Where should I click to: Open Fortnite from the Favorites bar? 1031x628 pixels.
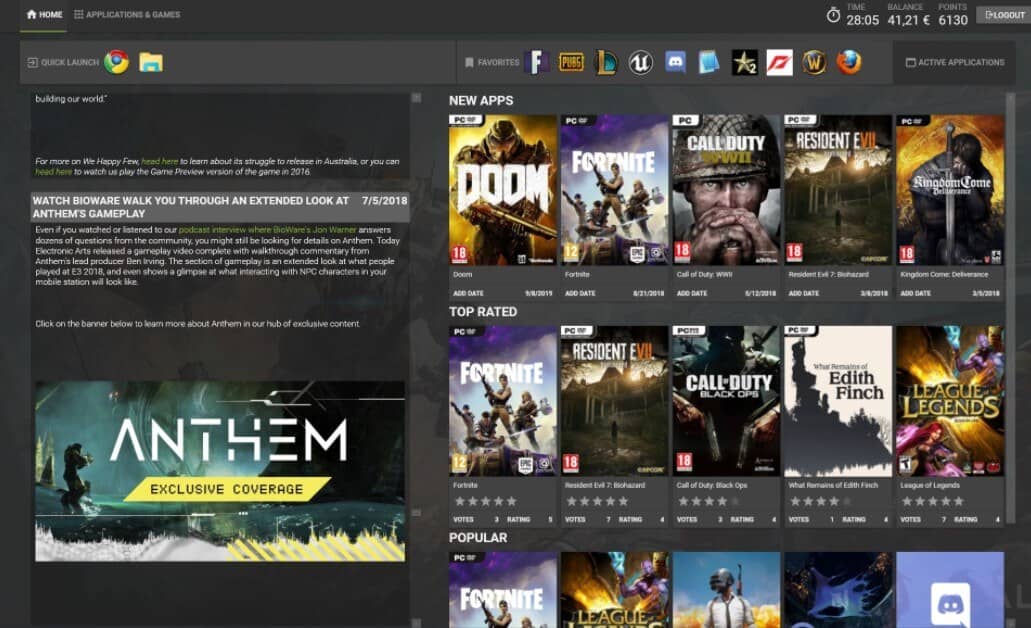click(537, 62)
